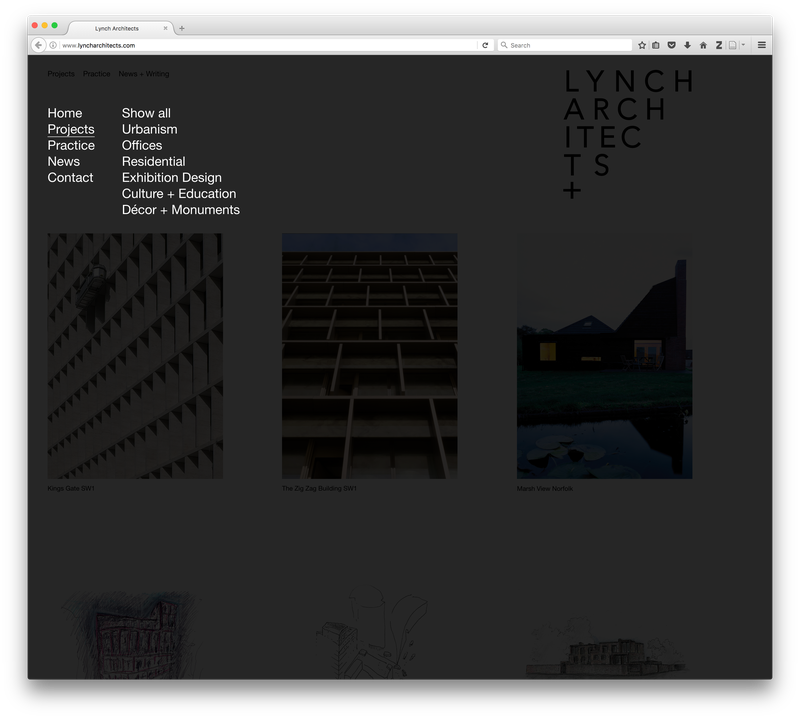Select the Lynch Architects browser tab
Screen dimensions: 800x719
(121, 28)
